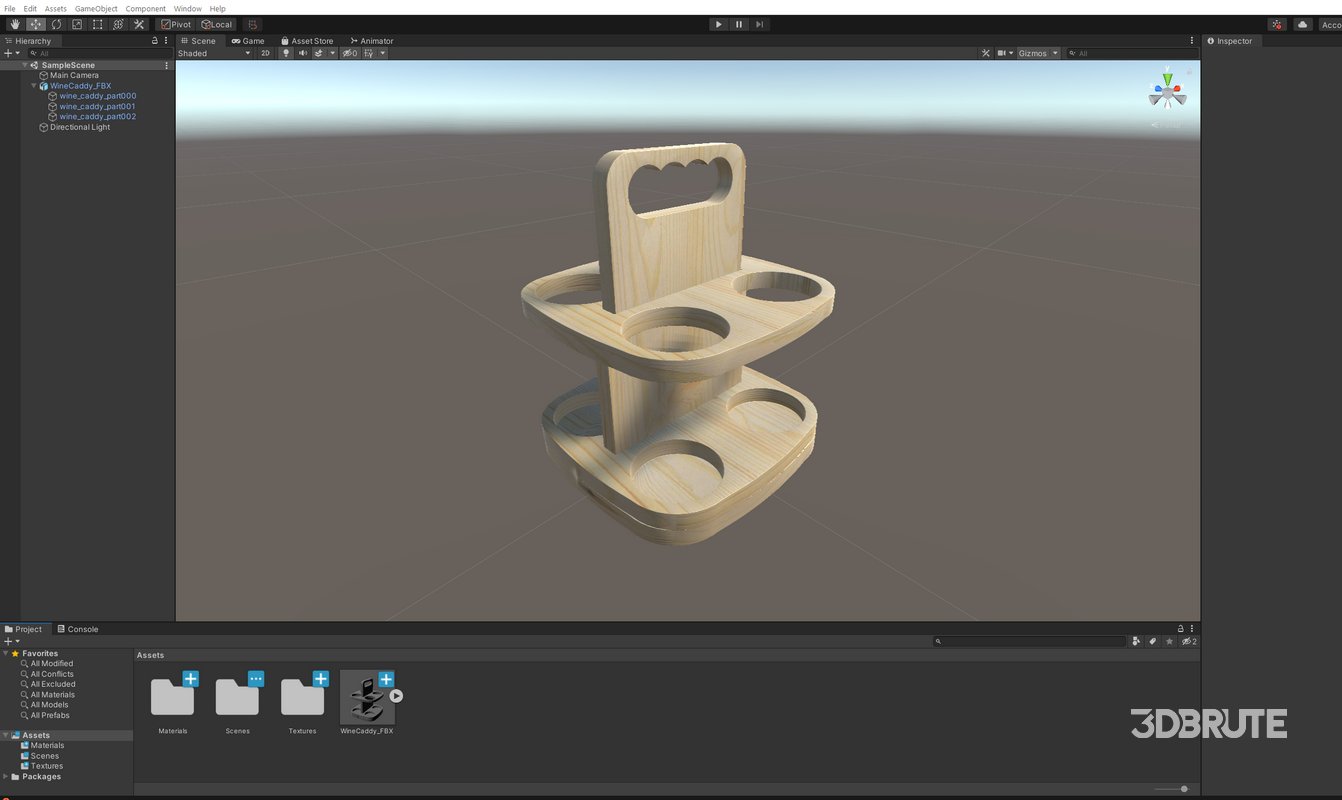1342x800 pixels.
Task: Toggle Pivot handle position mode
Action: 176,24
